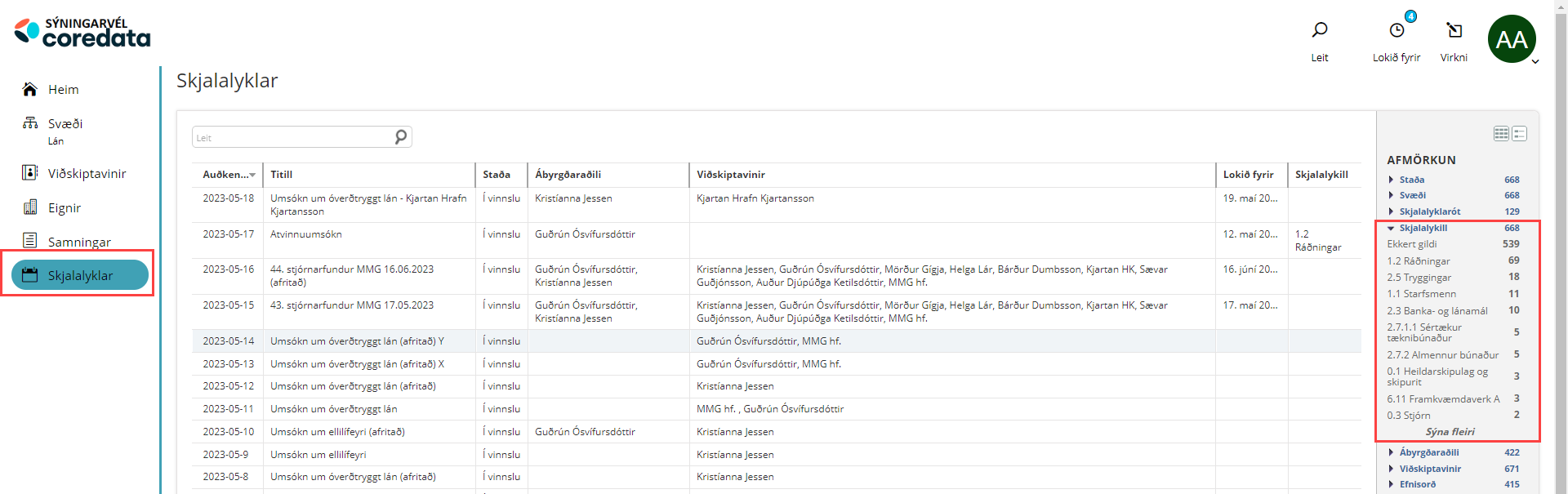The image size is (1568, 494).
Task: Open the Lokið fyrir clock icon
Action: coord(1396,31)
